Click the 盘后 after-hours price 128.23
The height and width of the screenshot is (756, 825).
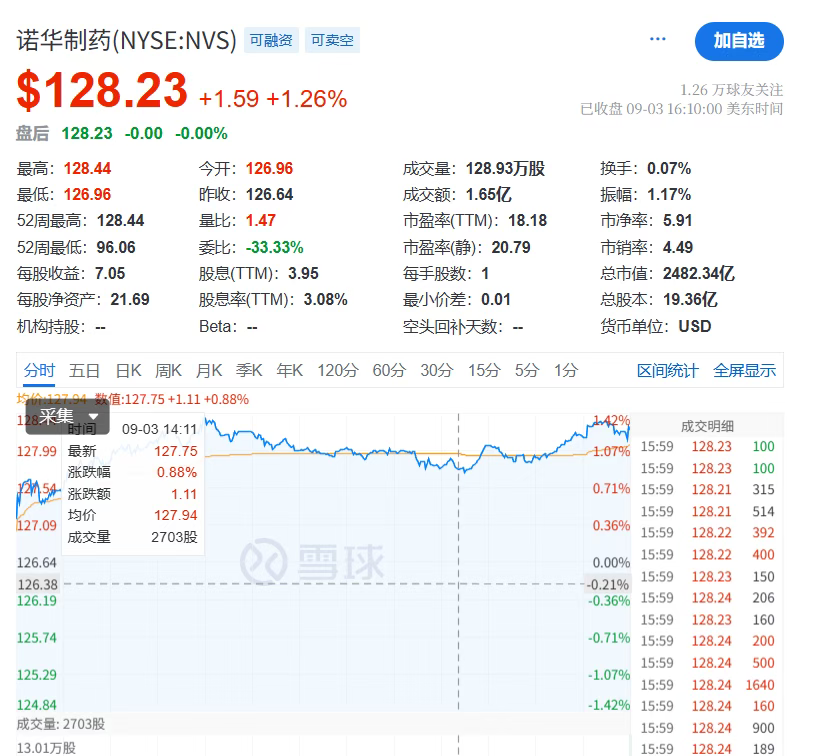pos(87,134)
